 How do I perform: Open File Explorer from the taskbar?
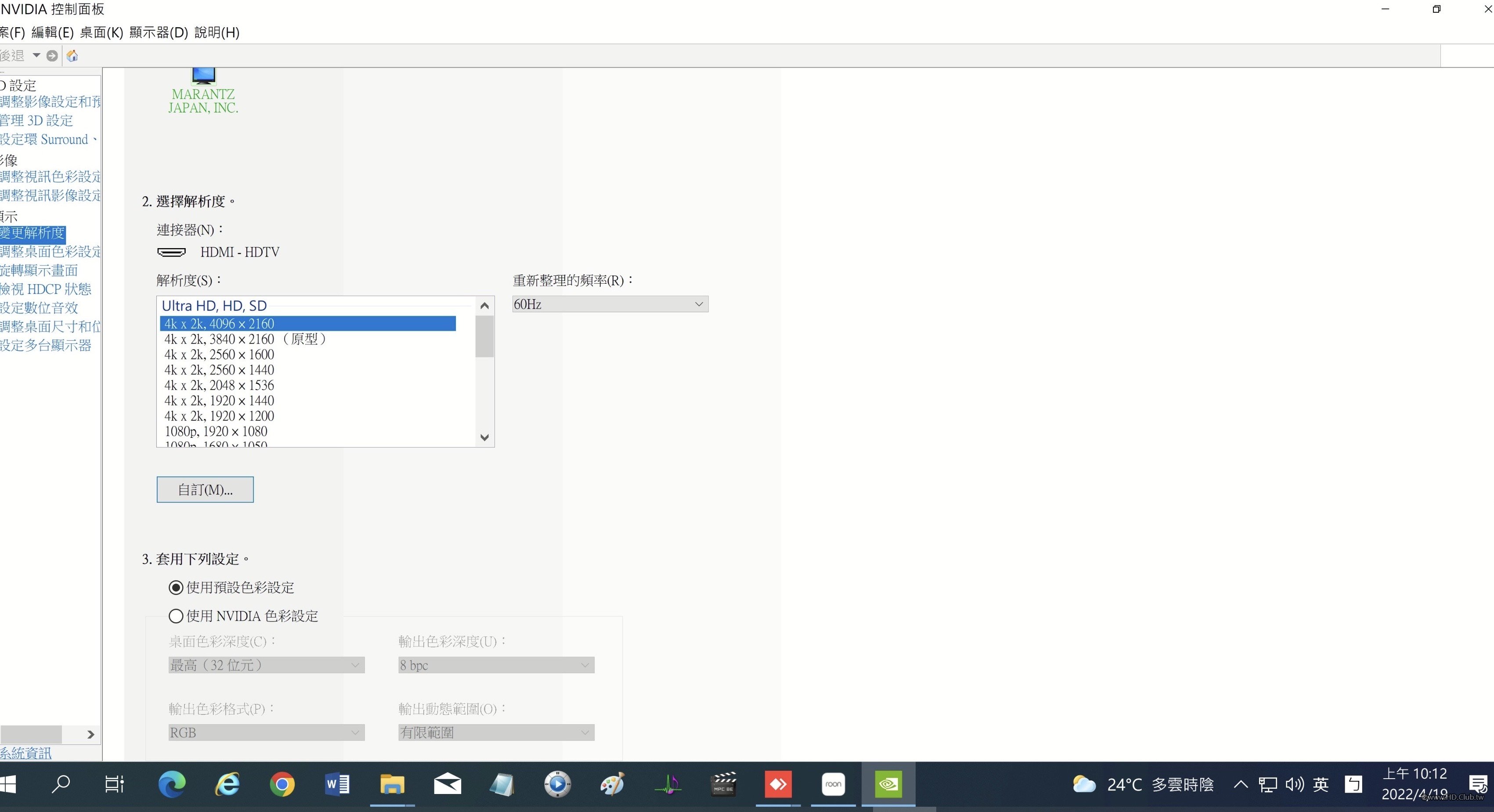[392, 785]
